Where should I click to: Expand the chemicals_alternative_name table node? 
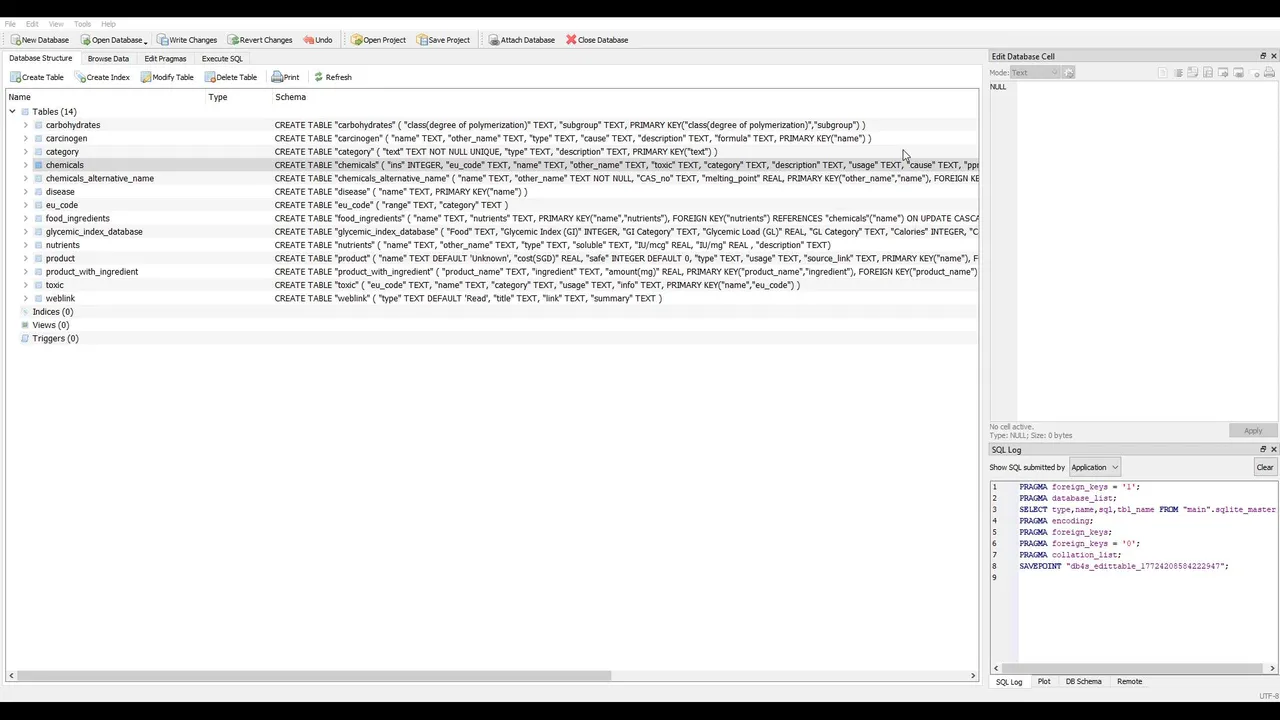(x=25, y=178)
